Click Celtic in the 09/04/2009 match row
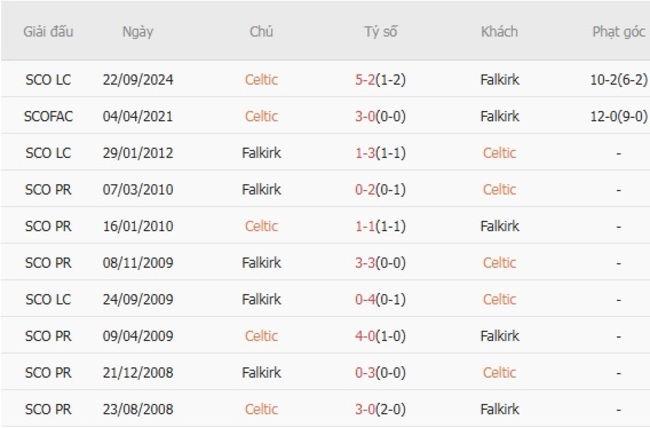Screen dimensions: 650x428 pyautogui.click(x=261, y=336)
